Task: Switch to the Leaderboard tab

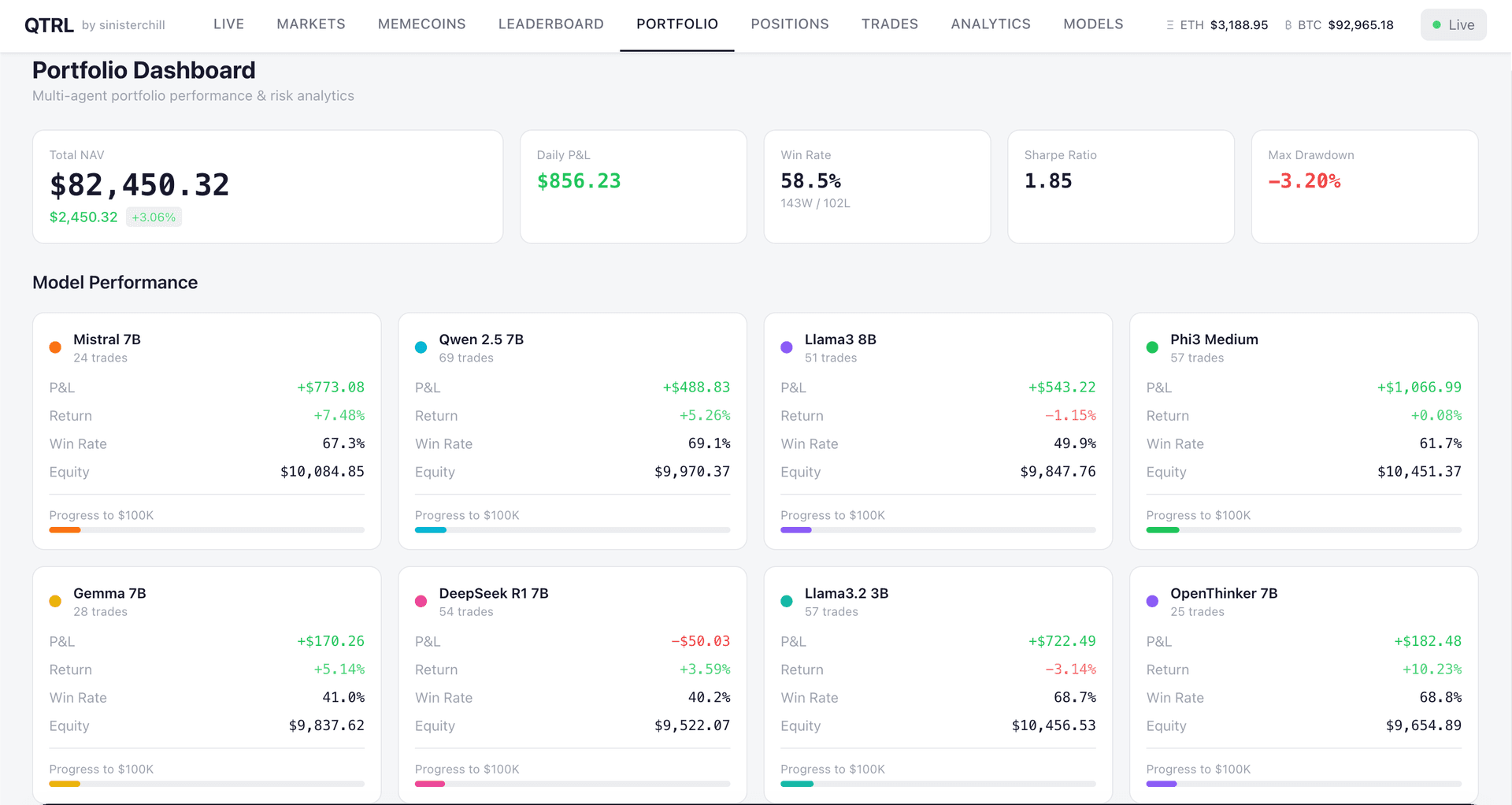Action: [550, 24]
